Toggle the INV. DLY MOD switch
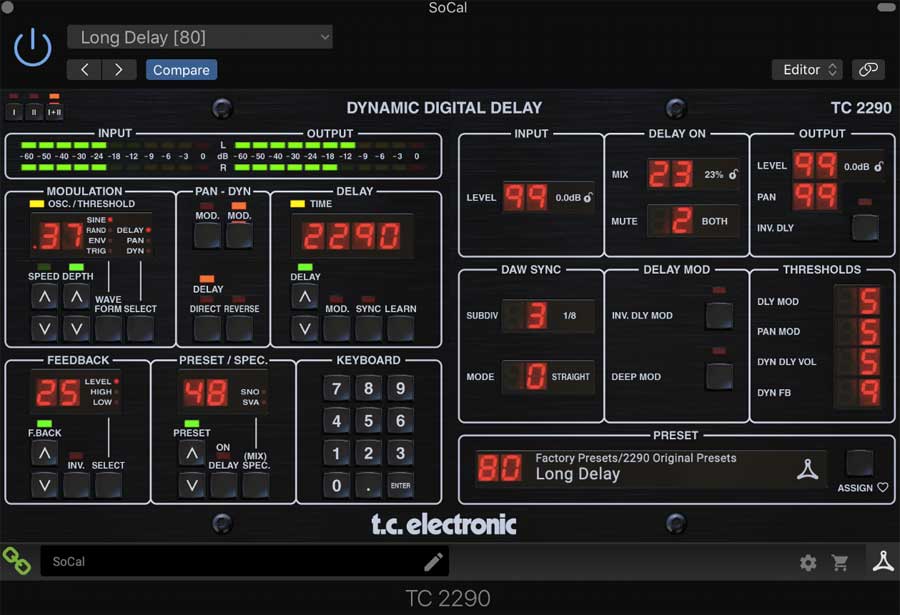This screenshot has height=615, width=900. (719, 315)
